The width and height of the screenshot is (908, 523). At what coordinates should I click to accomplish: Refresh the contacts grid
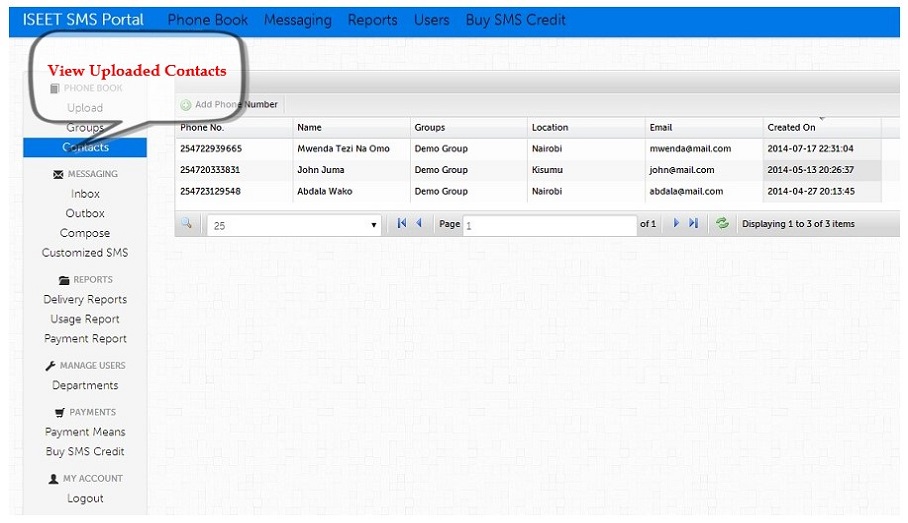click(x=722, y=224)
